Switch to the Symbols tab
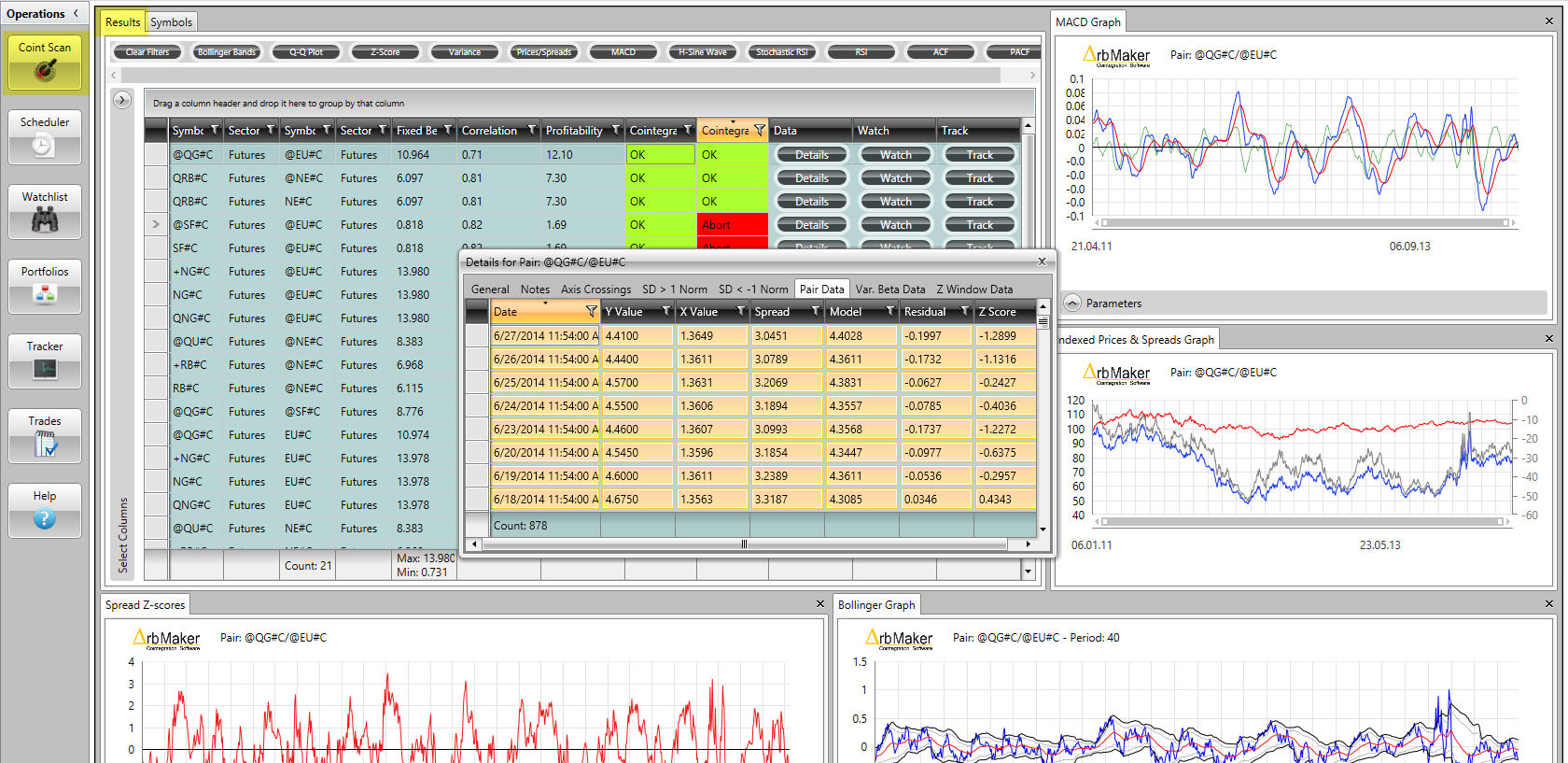This screenshot has height=763, width=1568. 171,21
